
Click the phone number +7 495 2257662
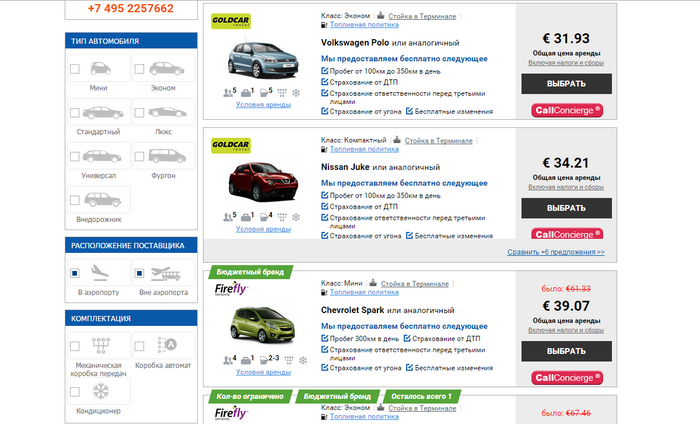[x=131, y=8]
